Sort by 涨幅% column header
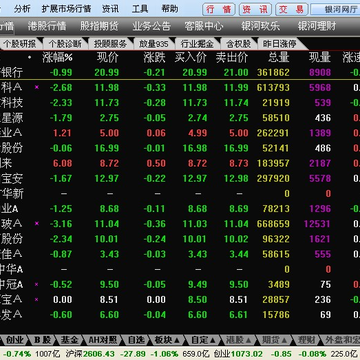The height and width of the screenshot is (360, 360). click(57, 58)
